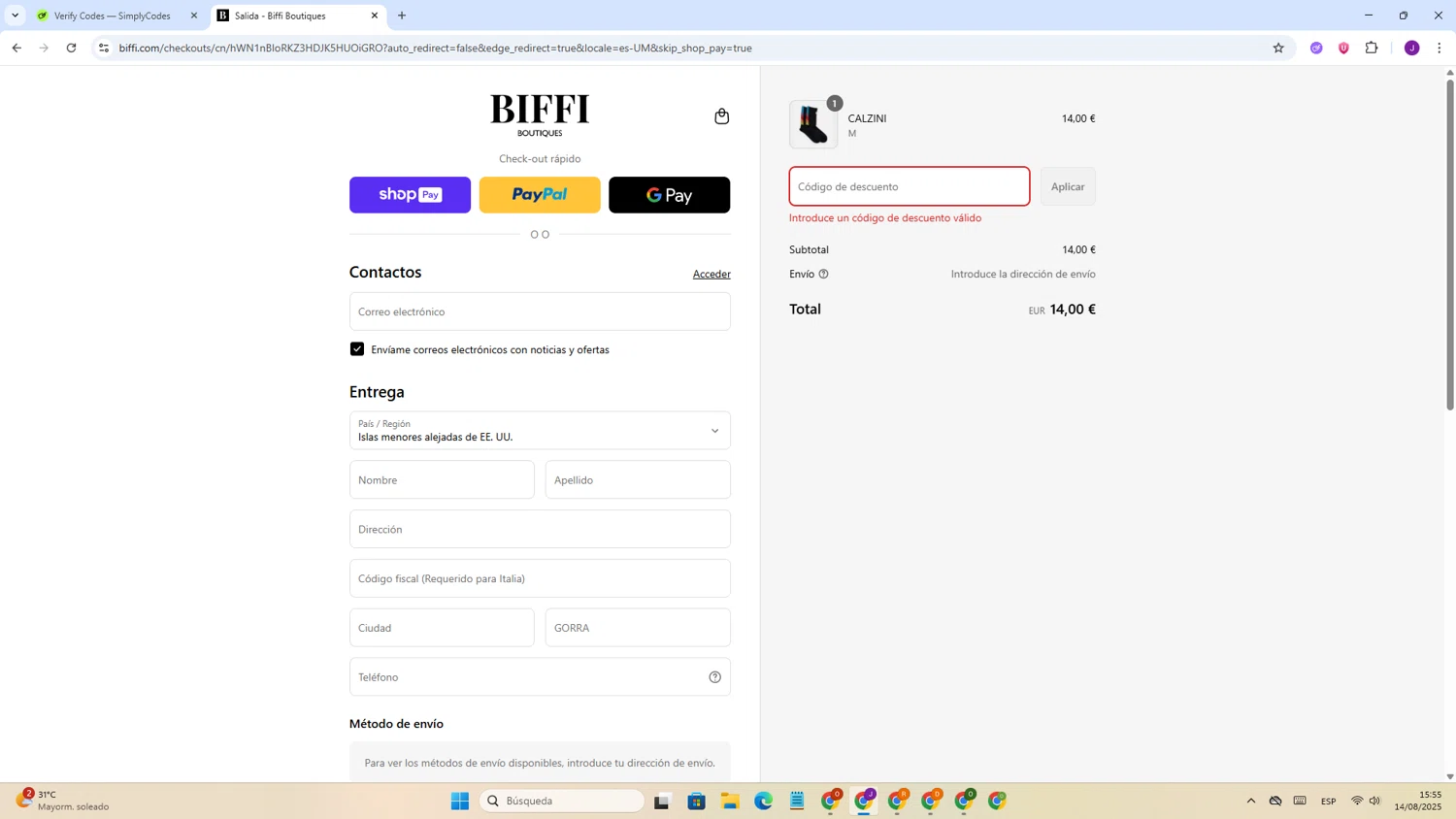Click the CALZINI socks product thumbnail
The image size is (1456, 819).
[813, 124]
